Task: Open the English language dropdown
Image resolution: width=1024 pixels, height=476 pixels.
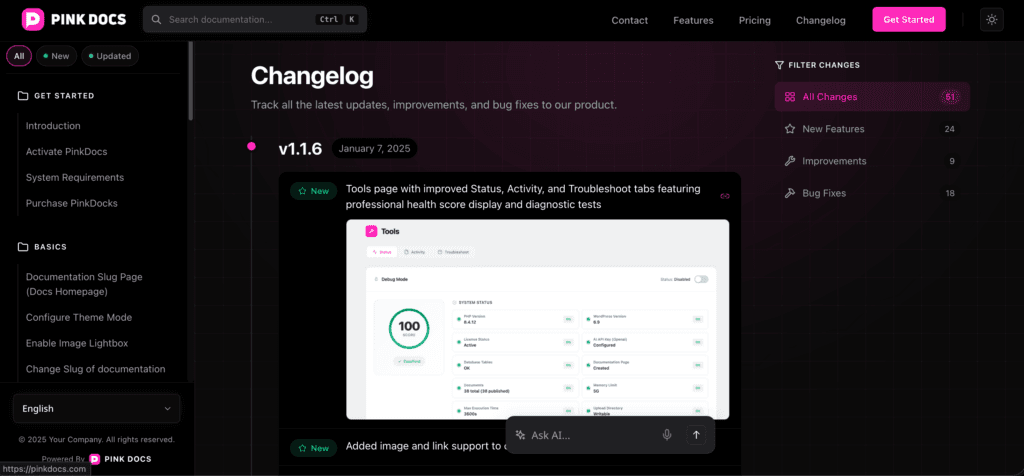Action: tap(96, 408)
